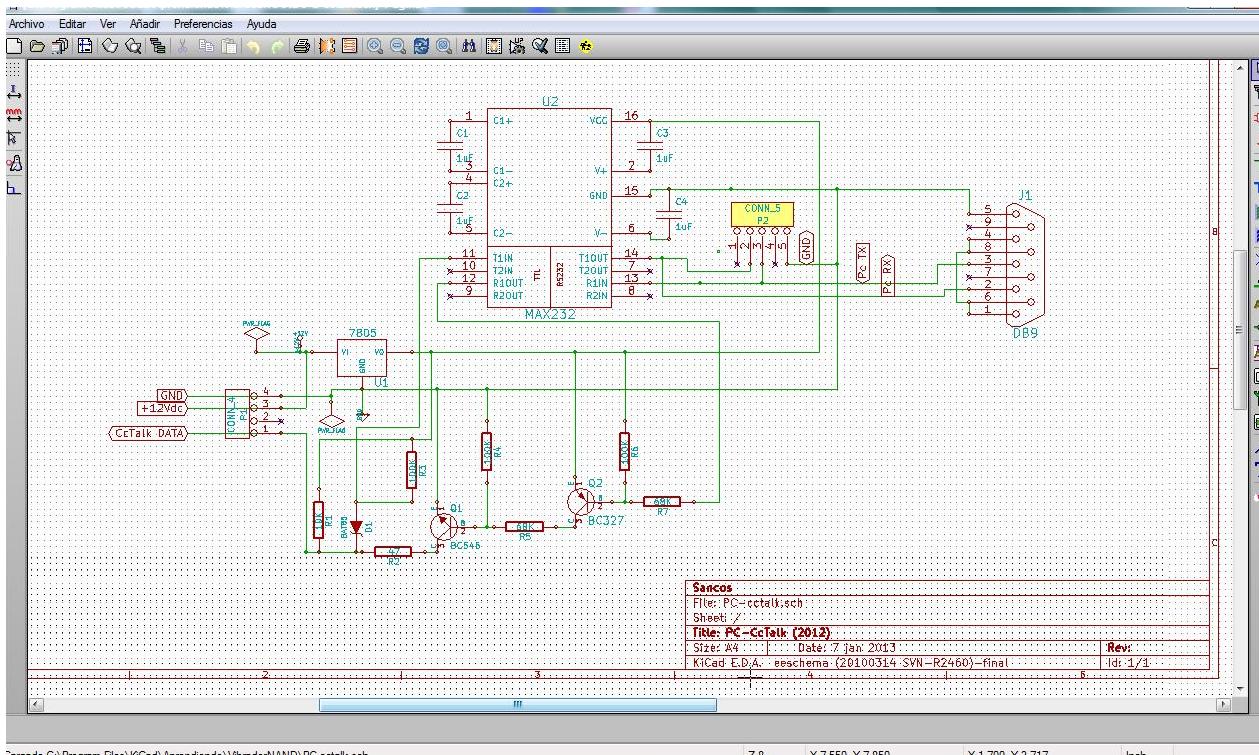Click the Cut scissors icon
This screenshot has width=1259, height=755.
coord(183,45)
